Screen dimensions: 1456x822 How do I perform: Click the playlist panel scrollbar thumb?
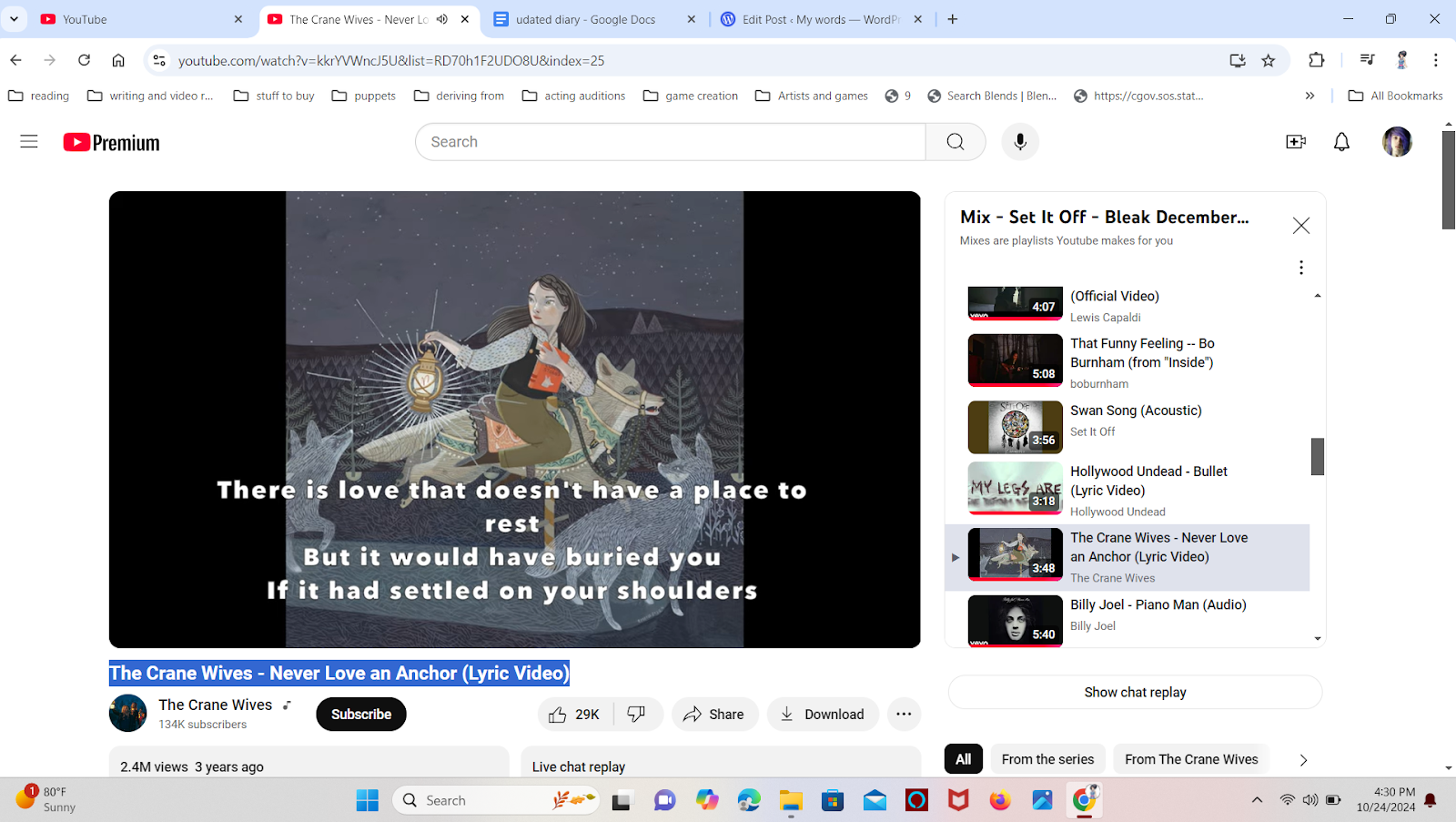point(1318,457)
